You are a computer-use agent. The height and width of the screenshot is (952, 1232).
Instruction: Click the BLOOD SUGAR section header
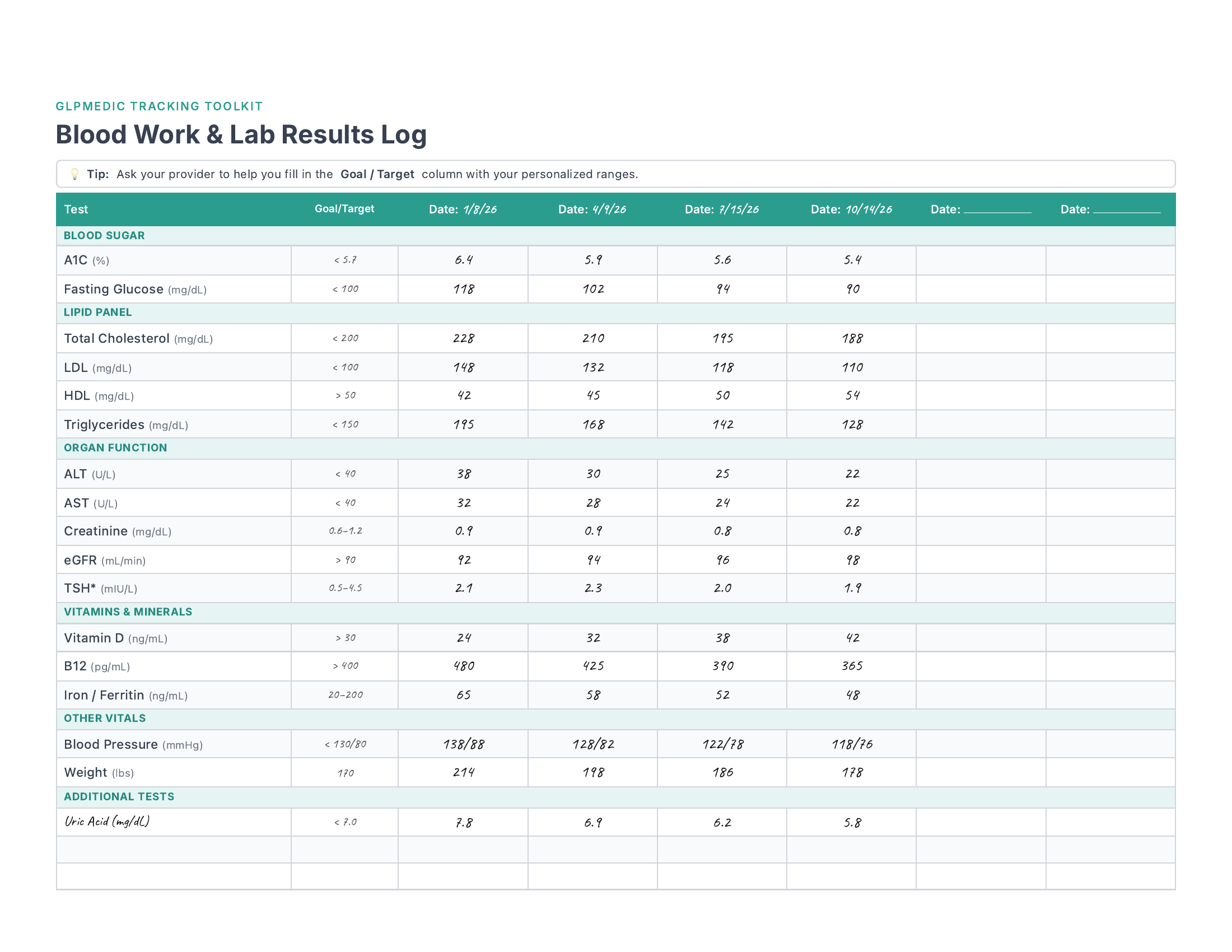(x=104, y=235)
